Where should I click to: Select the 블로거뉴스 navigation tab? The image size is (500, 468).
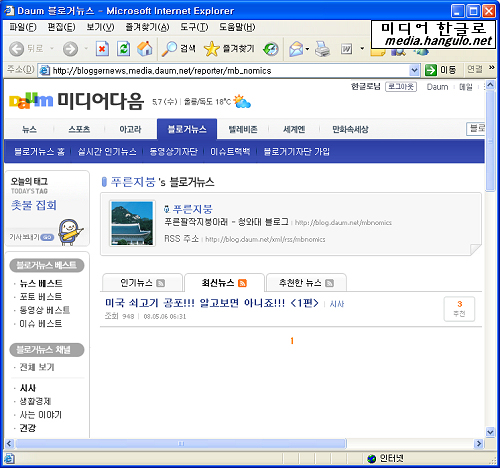[x=187, y=129]
